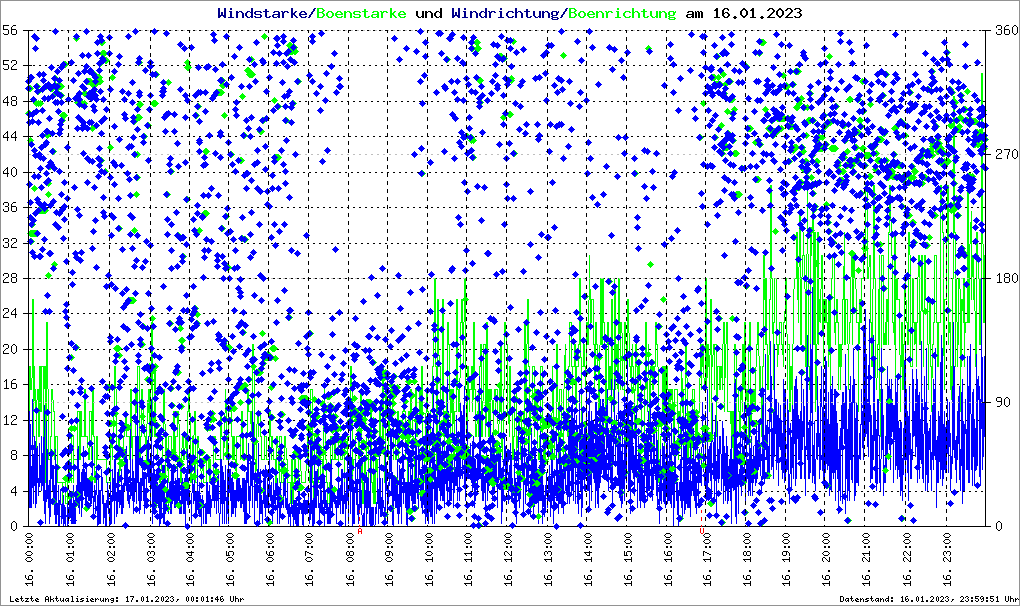Click the green 'Boenstarke' title label

(361, 14)
